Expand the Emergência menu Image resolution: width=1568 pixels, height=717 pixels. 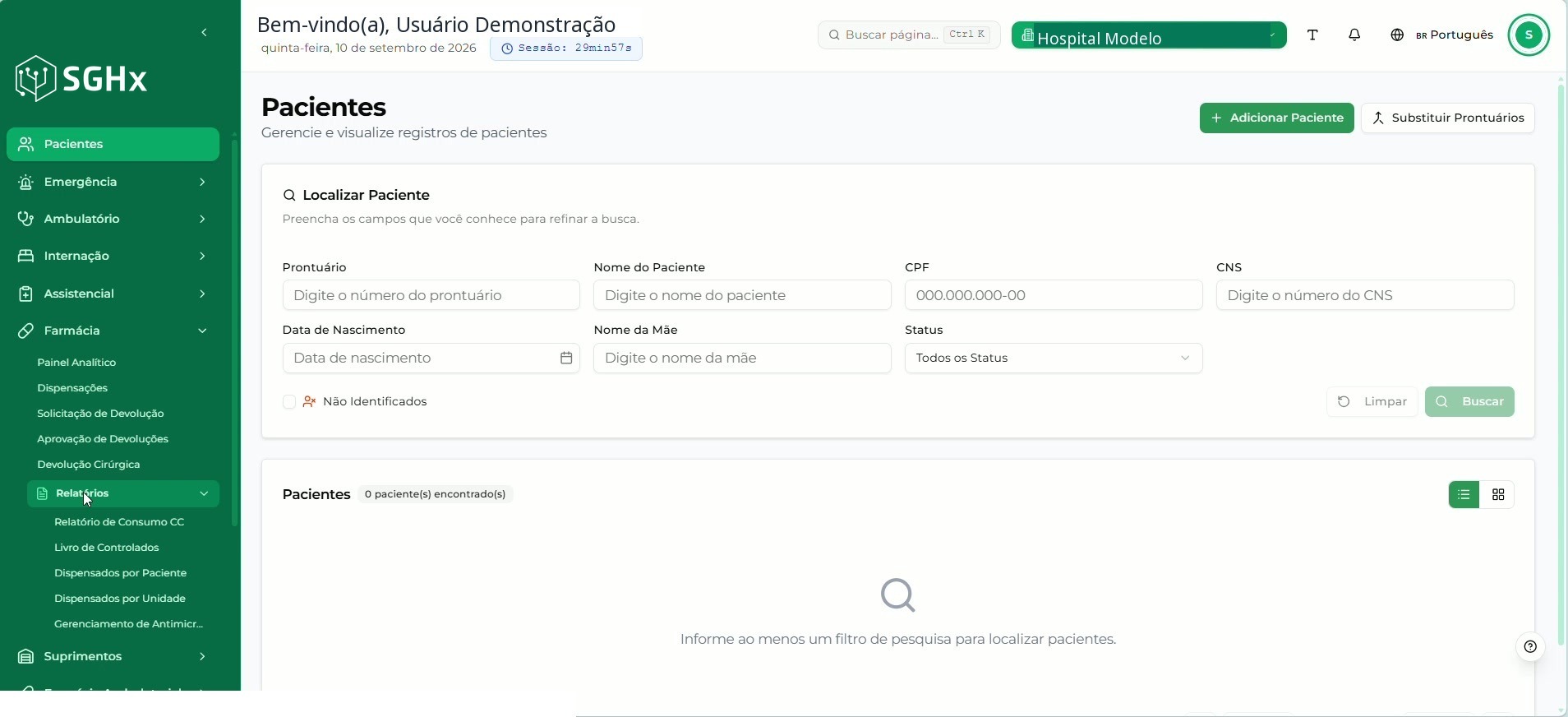[113, 182]
